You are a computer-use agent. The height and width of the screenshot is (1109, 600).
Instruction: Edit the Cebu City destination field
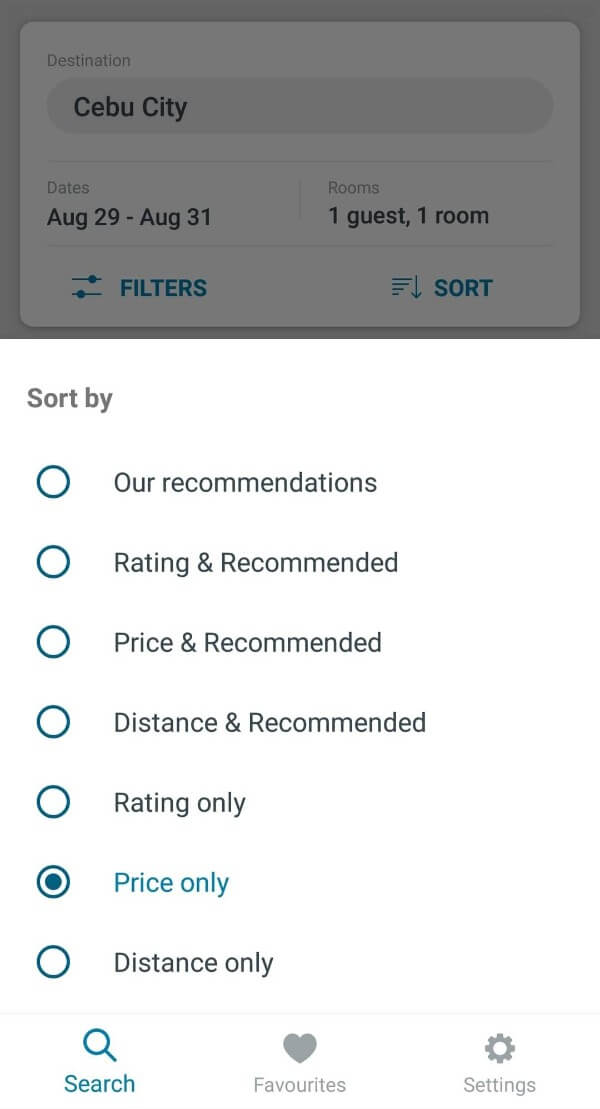pyautogui.click(x=299, y=107)
